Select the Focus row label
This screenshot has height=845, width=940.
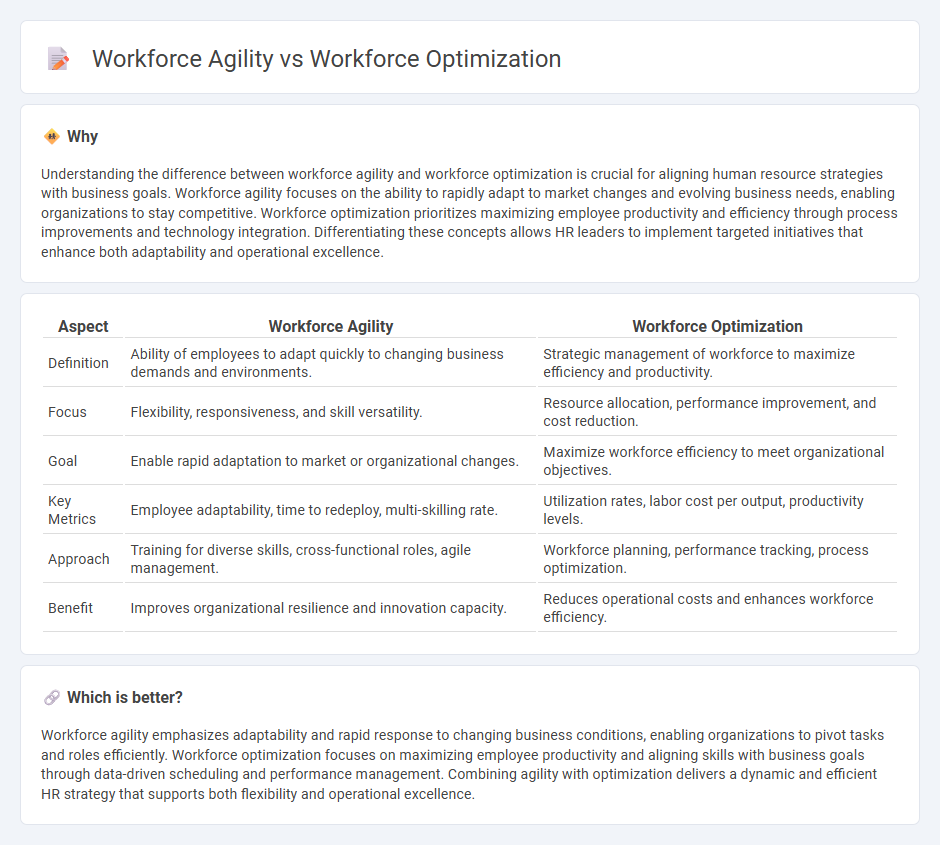click(67, 412)
